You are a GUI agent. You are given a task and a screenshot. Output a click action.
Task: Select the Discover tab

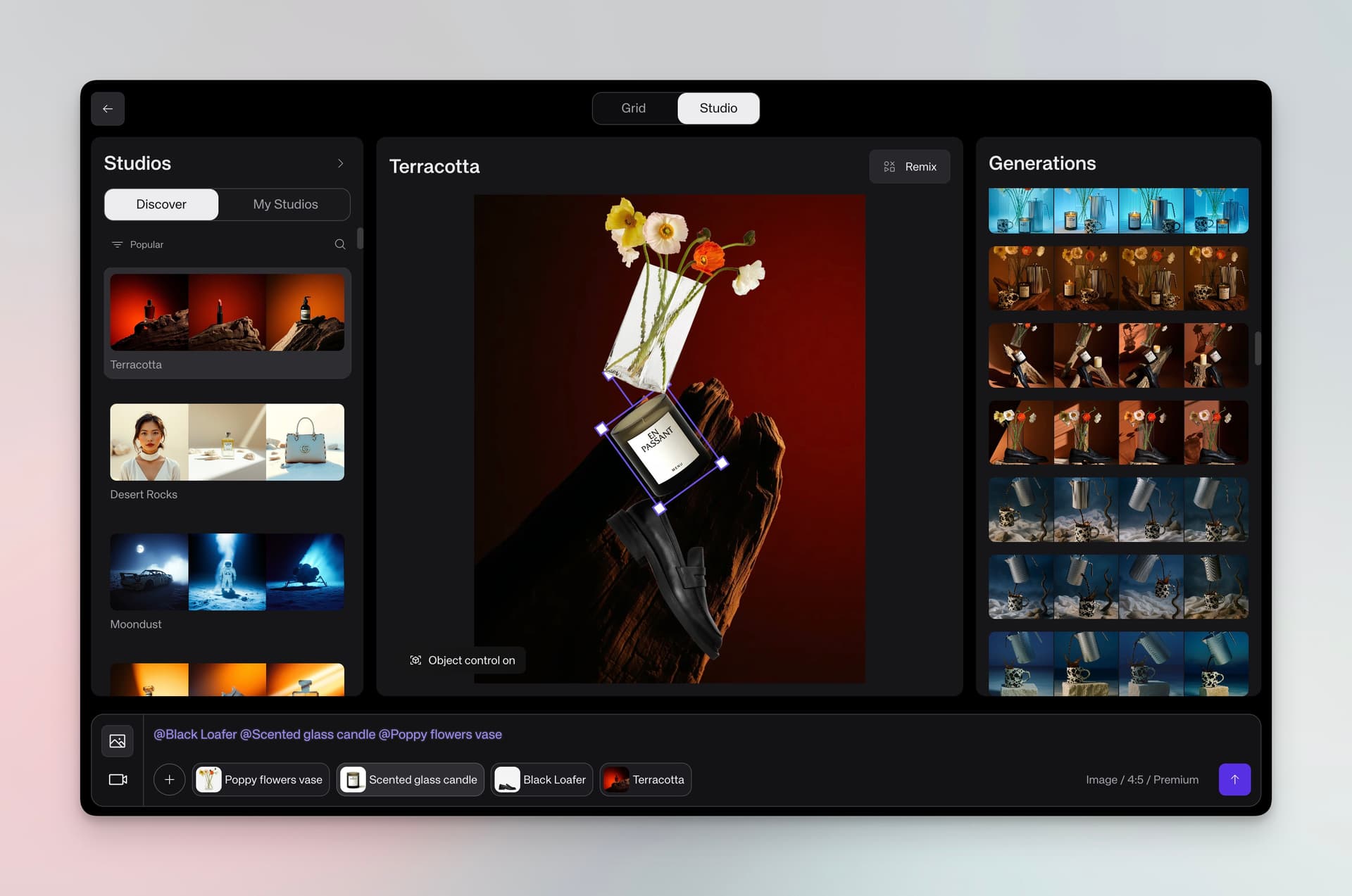[x=161, y=204]
